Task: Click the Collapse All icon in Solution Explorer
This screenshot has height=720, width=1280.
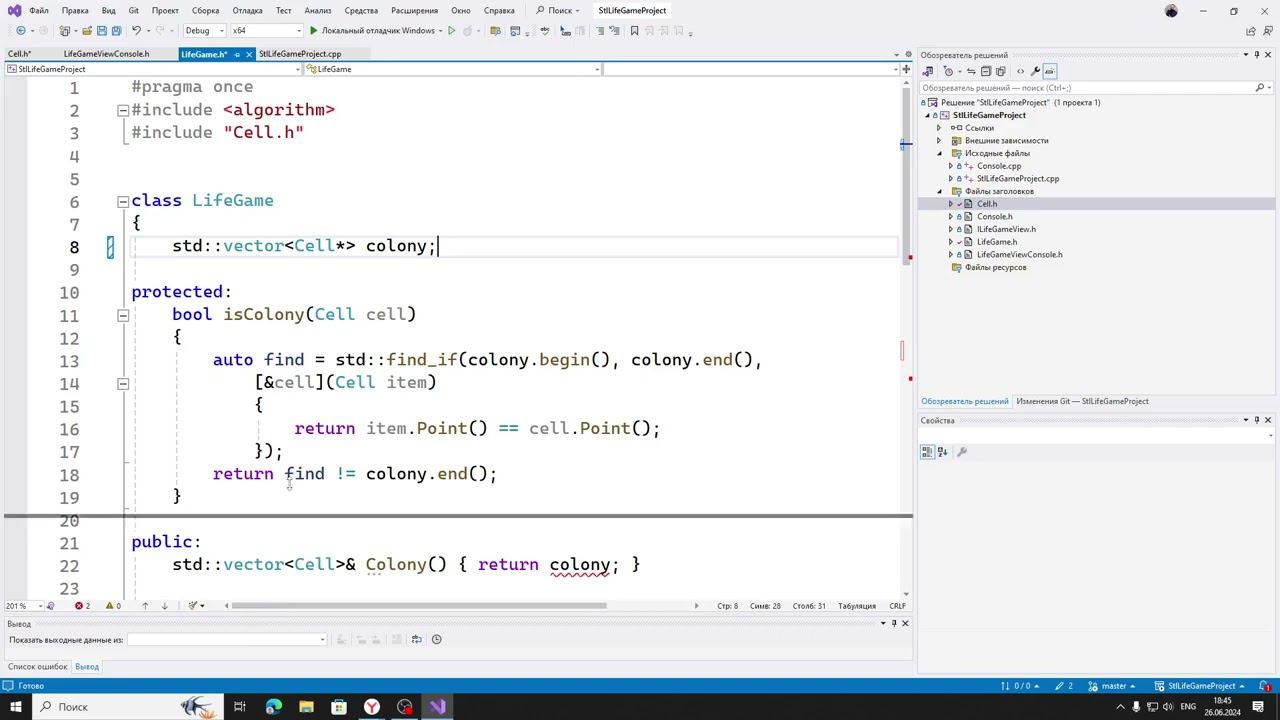Action: coord(986,71)
